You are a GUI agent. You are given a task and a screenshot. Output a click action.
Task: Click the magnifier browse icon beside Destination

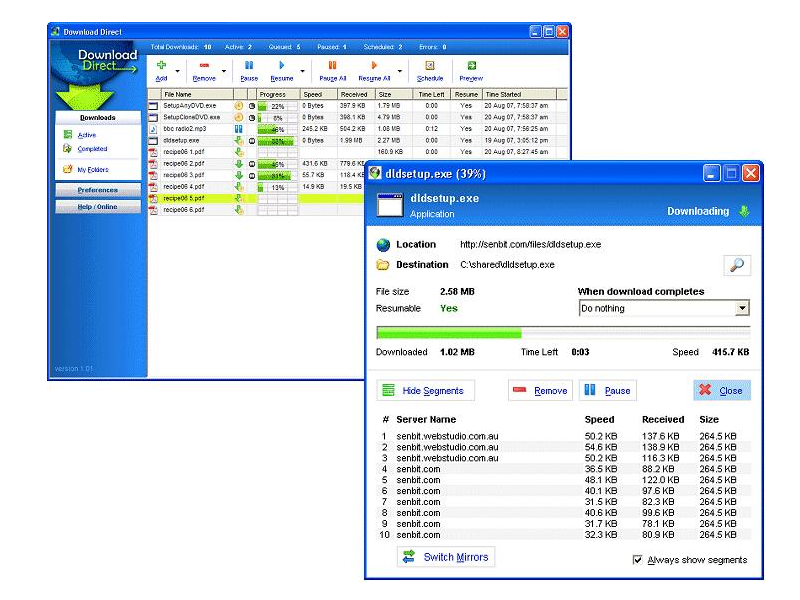click(737, 265)
